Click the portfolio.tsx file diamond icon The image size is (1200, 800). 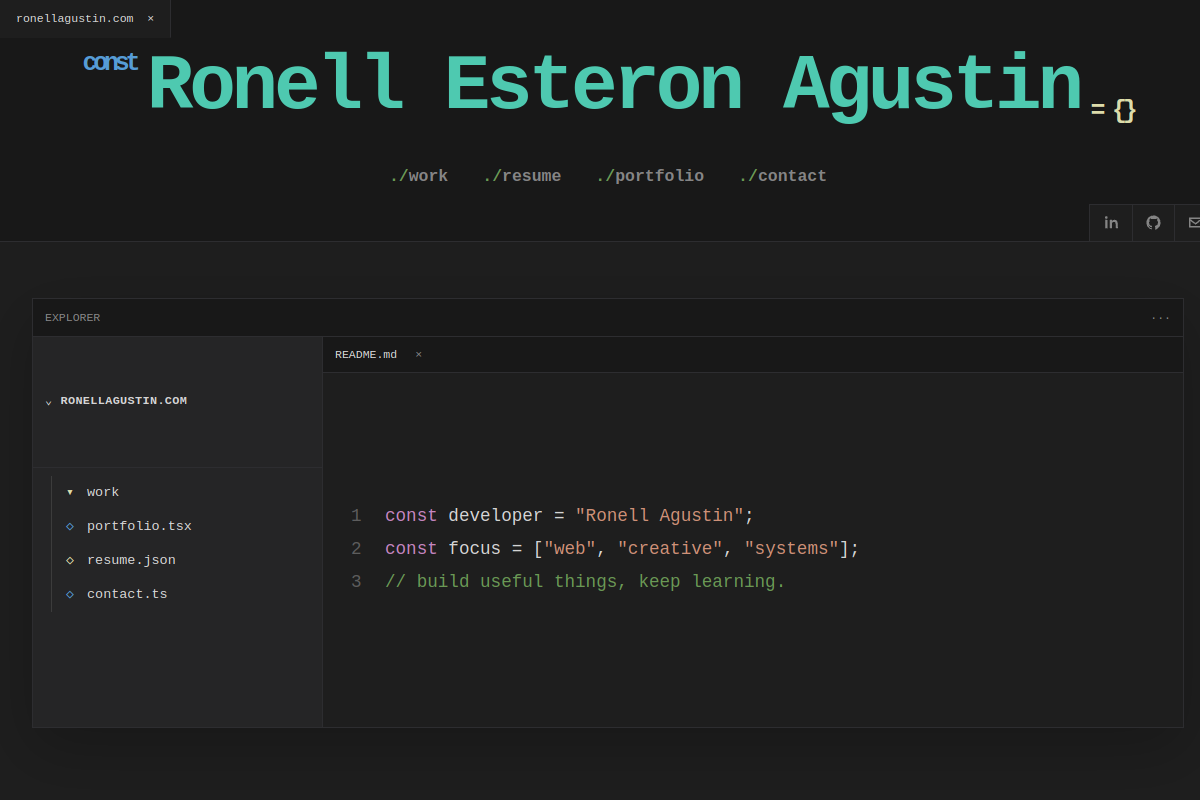click(70, 526)
